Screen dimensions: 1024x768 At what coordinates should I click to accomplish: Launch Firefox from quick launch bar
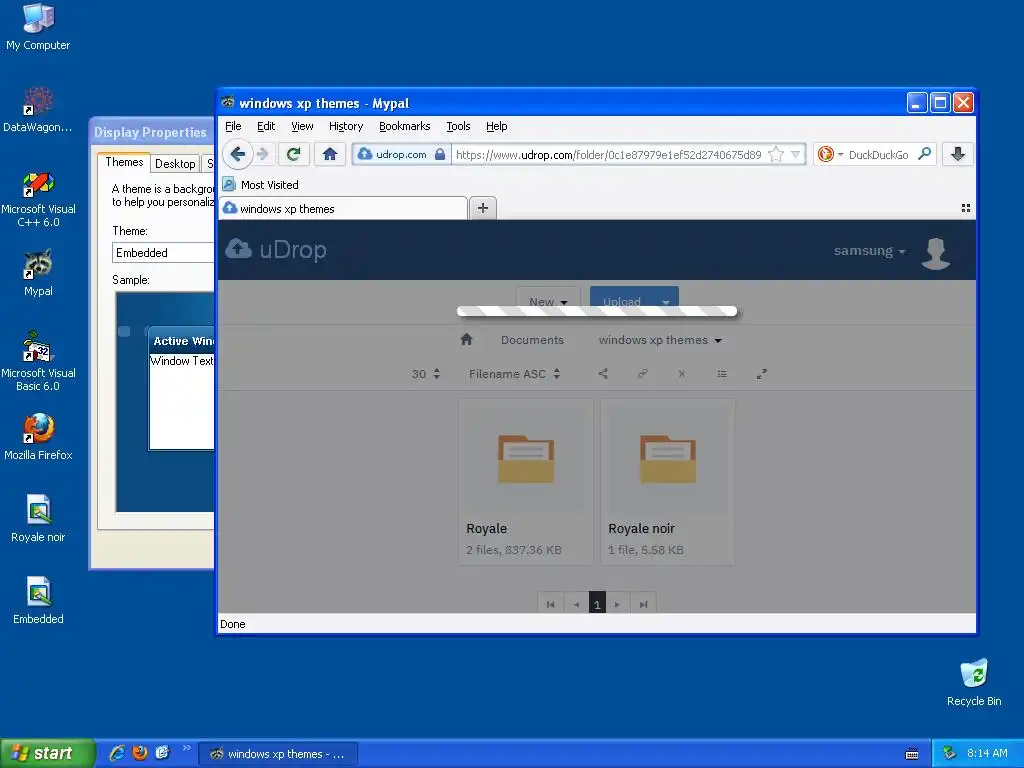click(140, 753)
